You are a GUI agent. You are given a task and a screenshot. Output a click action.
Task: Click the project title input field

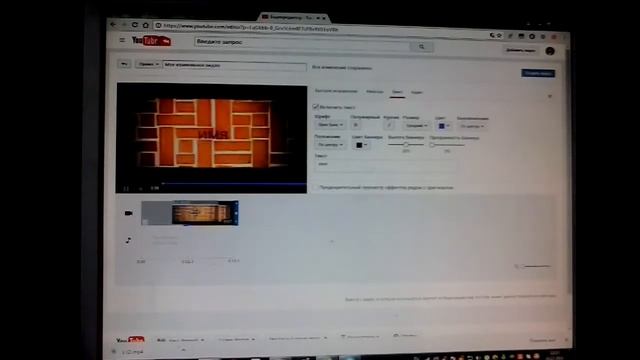[x=234, y=66]
